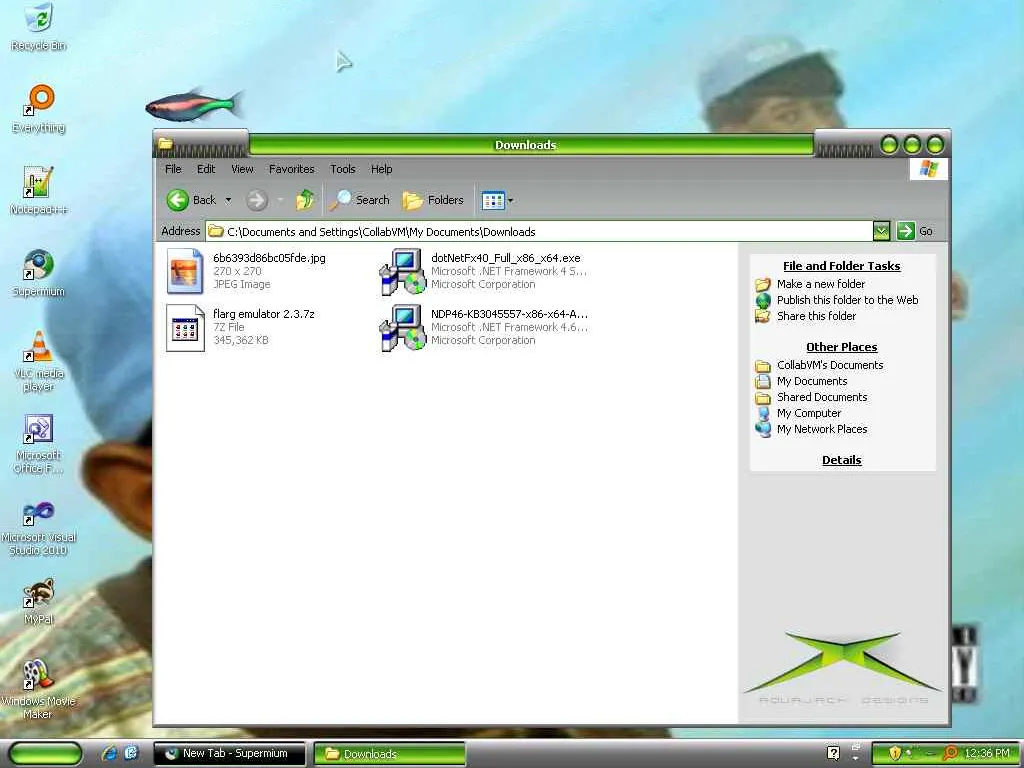Click the folder icon in the title bar
This screenshot has width=1024, height=768.
[166, 143]
